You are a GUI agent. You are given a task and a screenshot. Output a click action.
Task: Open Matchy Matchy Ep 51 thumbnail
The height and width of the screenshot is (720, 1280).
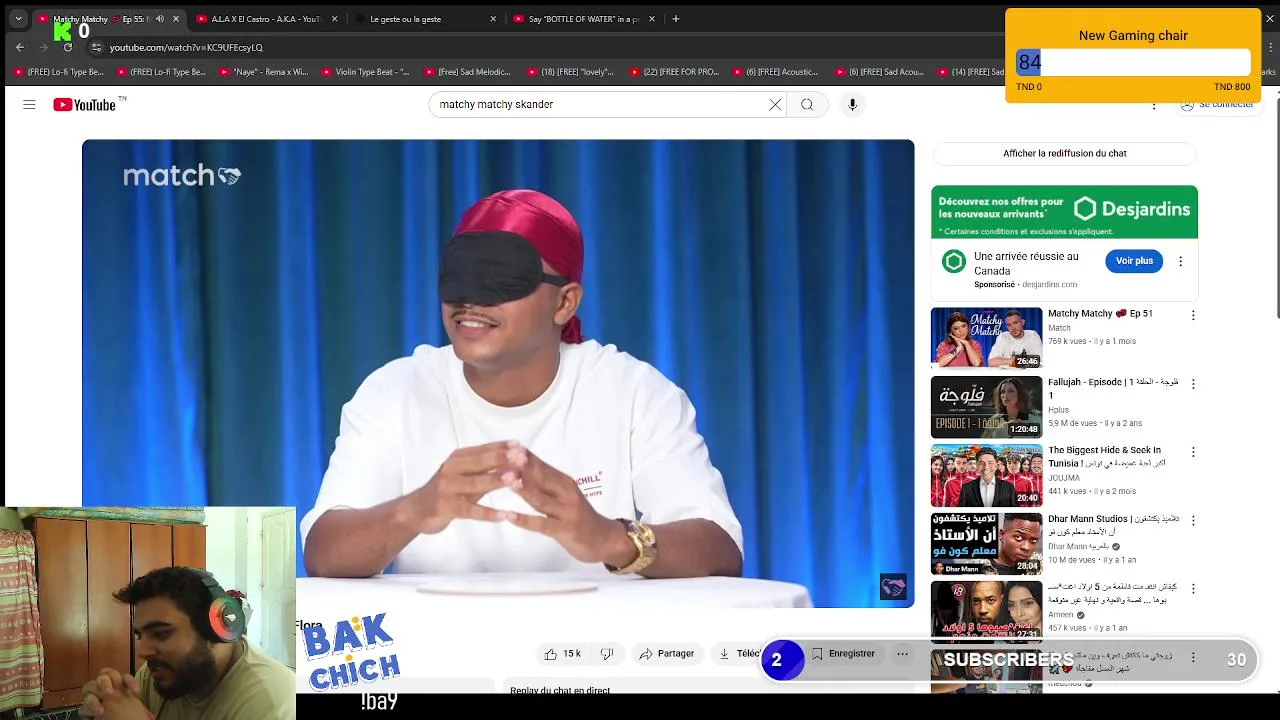pyautogui.click(x=986, y=338)
